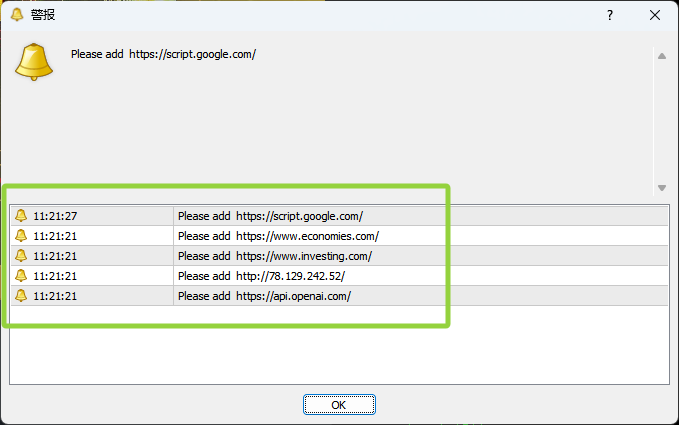This screenshot has width=679, height=425.
Task: Select the www.investing.com alert message
Action: pyautogui.click(x=275, y=256)
